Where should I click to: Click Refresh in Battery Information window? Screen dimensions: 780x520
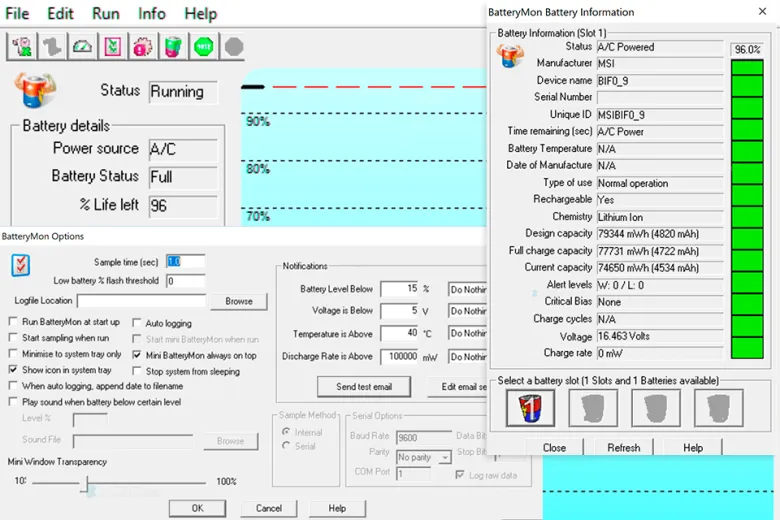(x=623, y=448)
